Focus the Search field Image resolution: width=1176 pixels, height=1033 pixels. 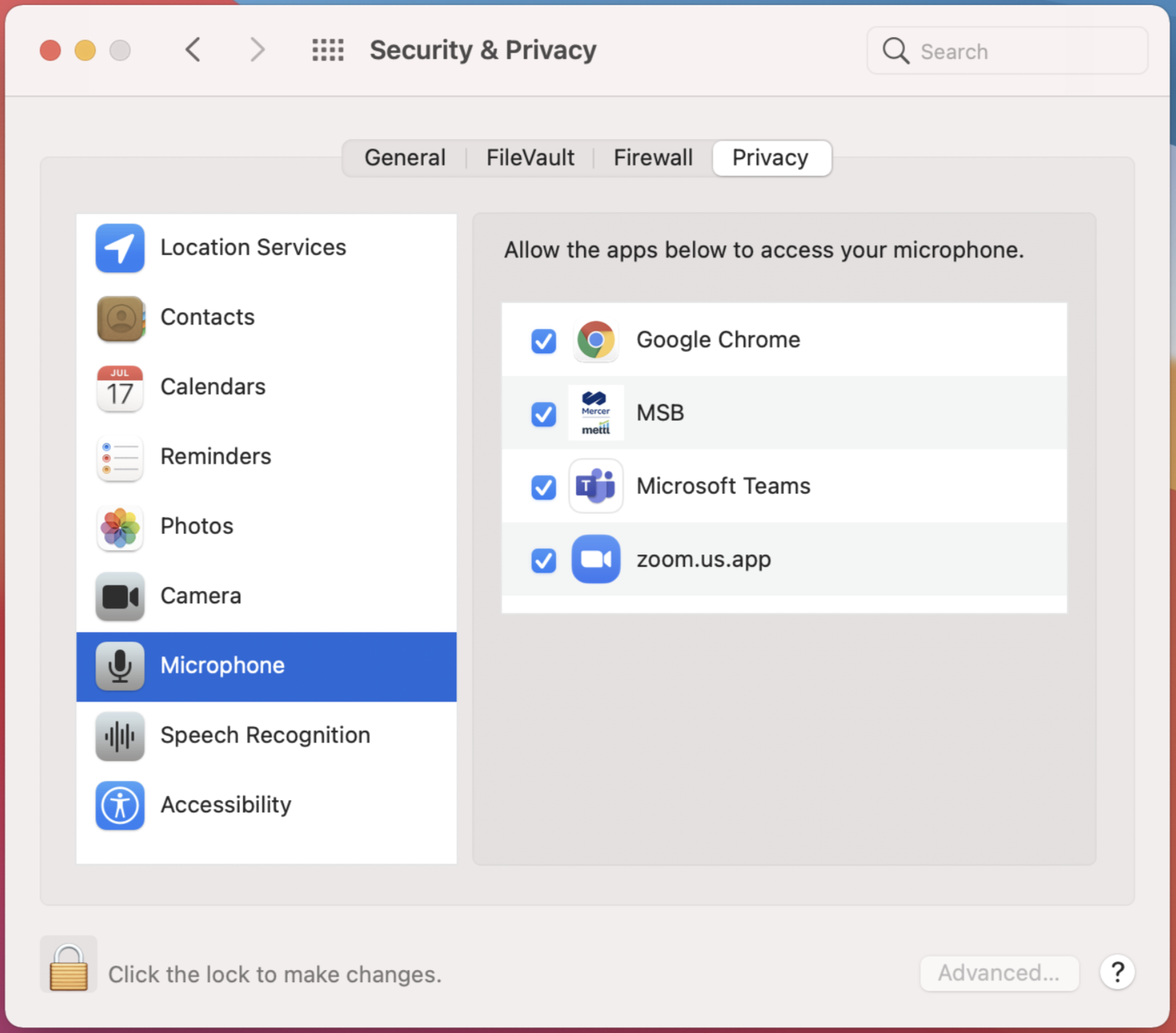click(1007, 51)
